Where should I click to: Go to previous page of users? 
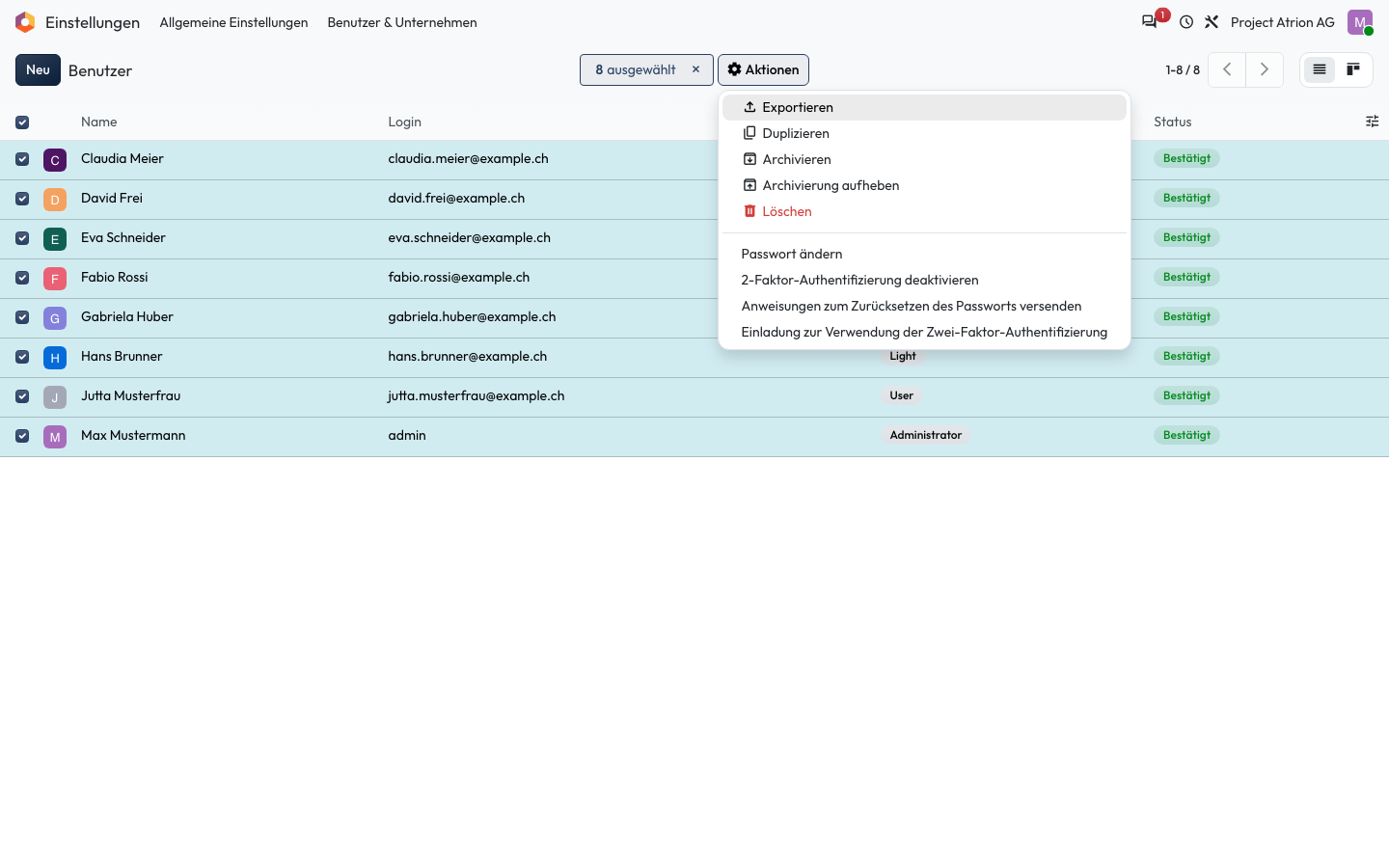tap(1227, 69)
